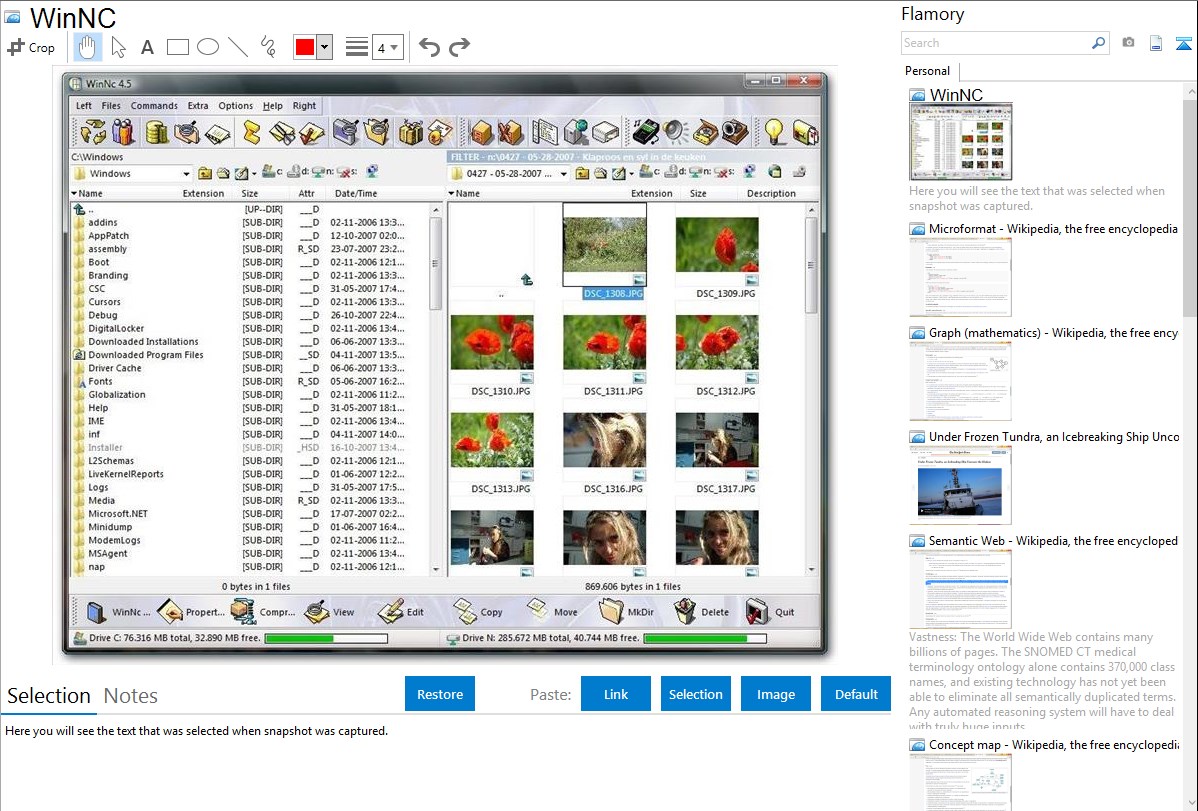Click the Copy button in WinNC bottom bar
This screenshot has width=1198, height=811.
coord(478,611)
